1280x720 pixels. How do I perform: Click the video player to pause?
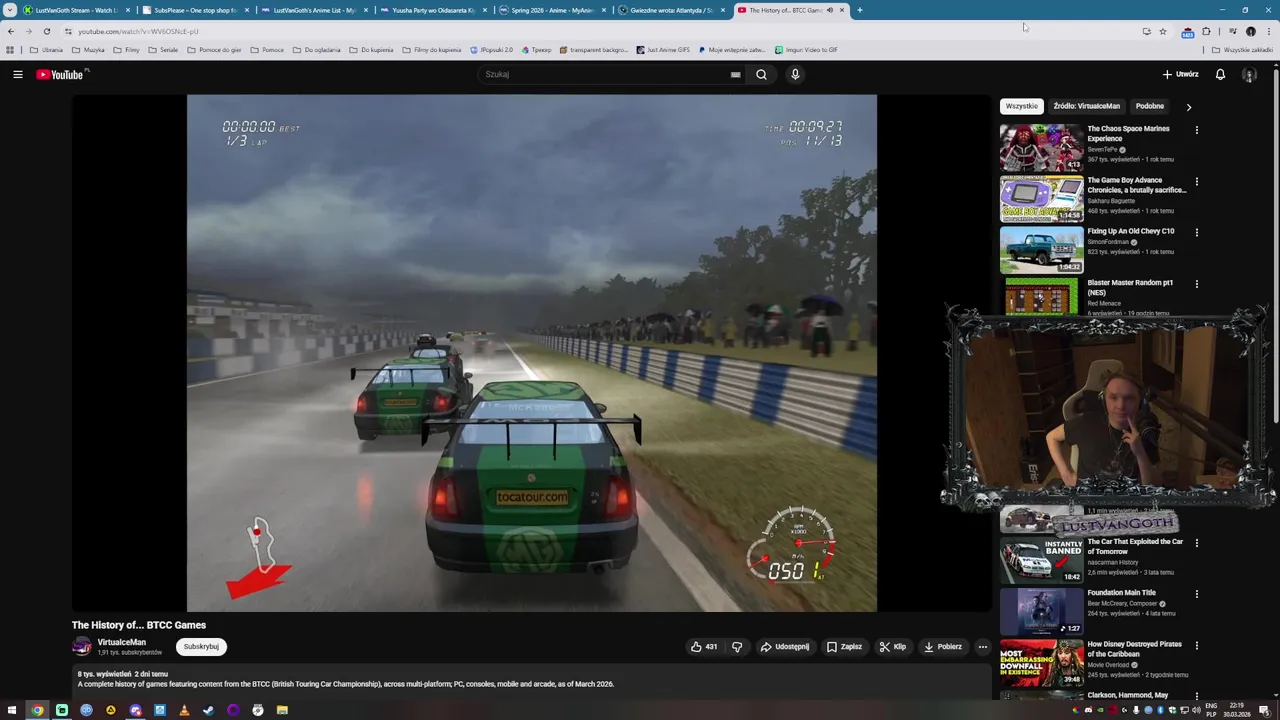pyautogui.click(x=532, y=353)
